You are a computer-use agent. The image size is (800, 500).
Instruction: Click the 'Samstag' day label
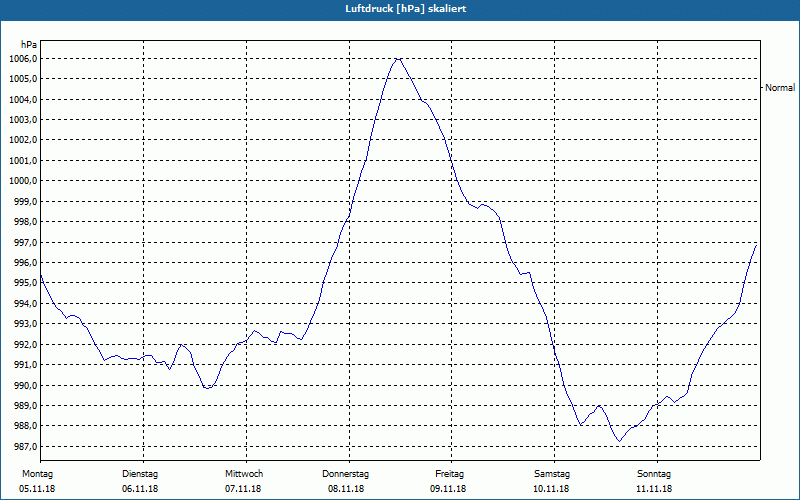552,474
